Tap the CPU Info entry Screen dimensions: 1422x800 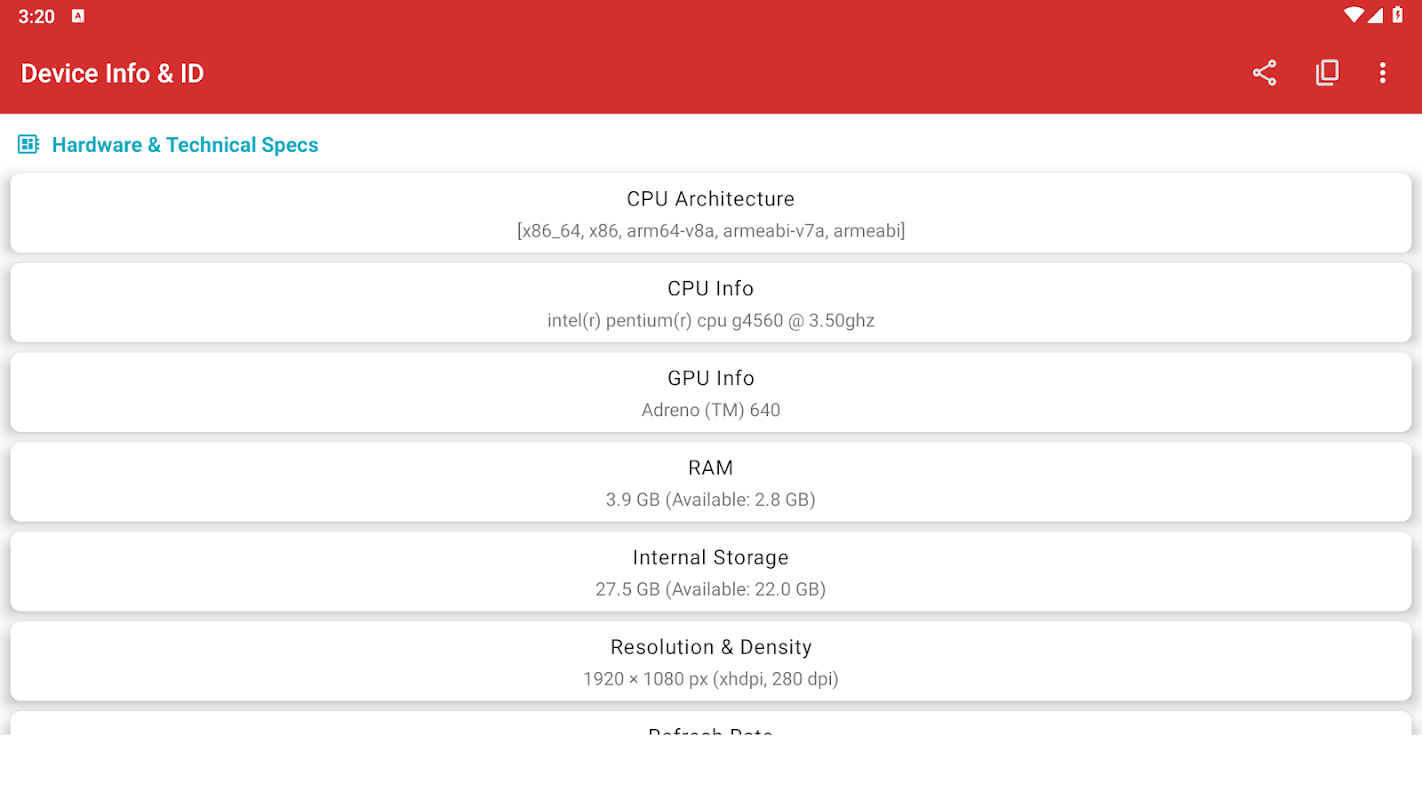click(710, 302)
